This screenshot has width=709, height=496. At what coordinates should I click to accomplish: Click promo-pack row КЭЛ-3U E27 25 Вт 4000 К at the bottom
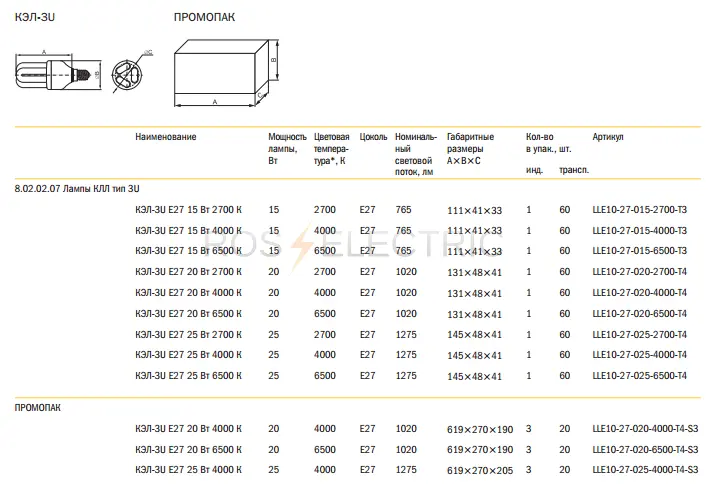188,470
